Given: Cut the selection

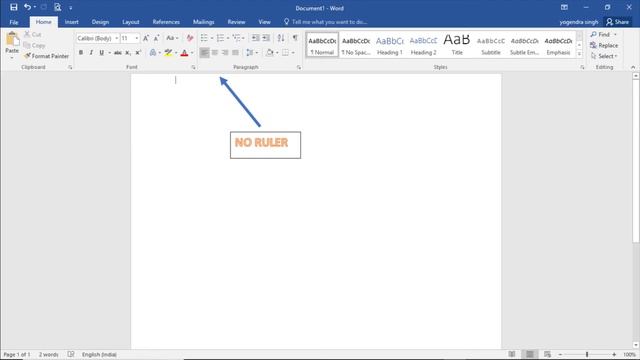Looking at the screenshot, I should (33, 34).
